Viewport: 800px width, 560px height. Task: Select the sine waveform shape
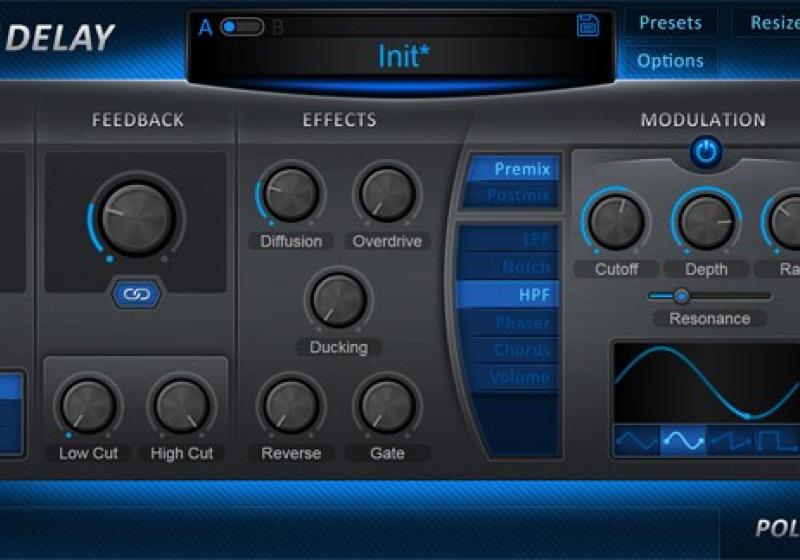click(683, 440)
